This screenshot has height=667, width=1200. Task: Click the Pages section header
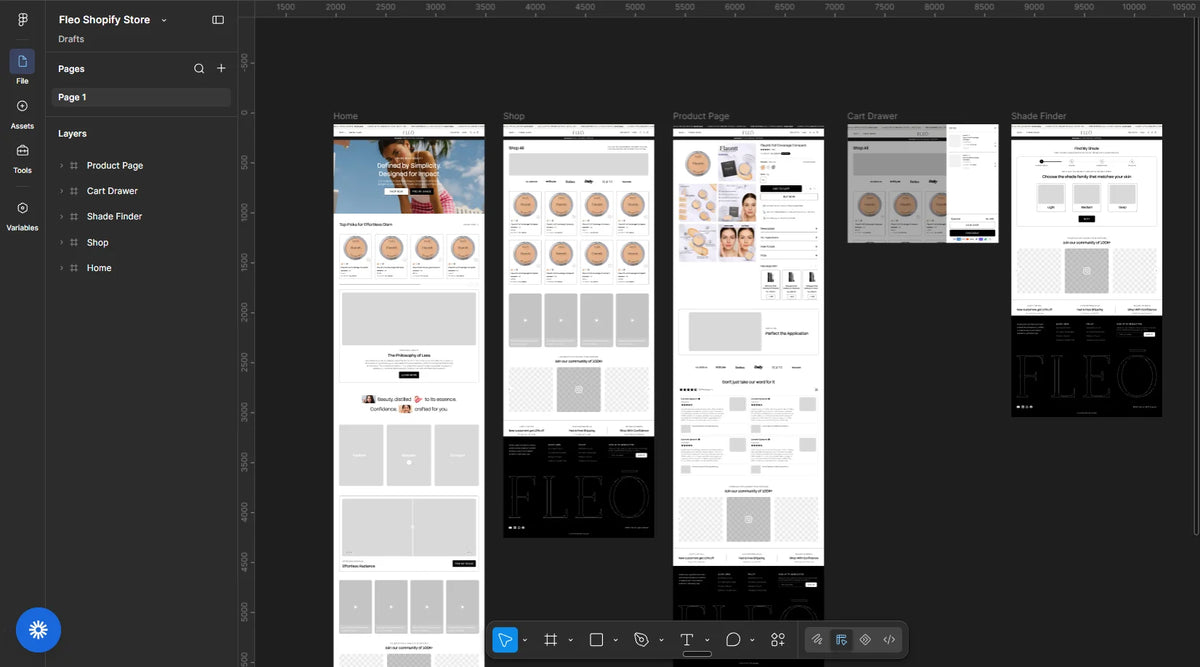tap(71, 69)
